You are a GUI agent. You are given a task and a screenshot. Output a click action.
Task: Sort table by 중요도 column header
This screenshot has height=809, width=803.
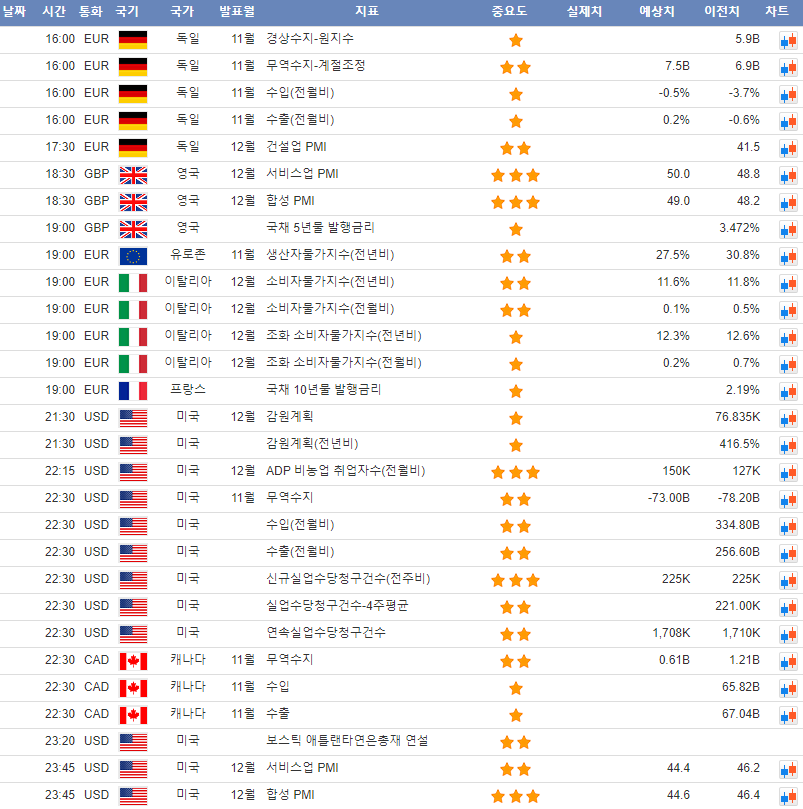(509, 12)
